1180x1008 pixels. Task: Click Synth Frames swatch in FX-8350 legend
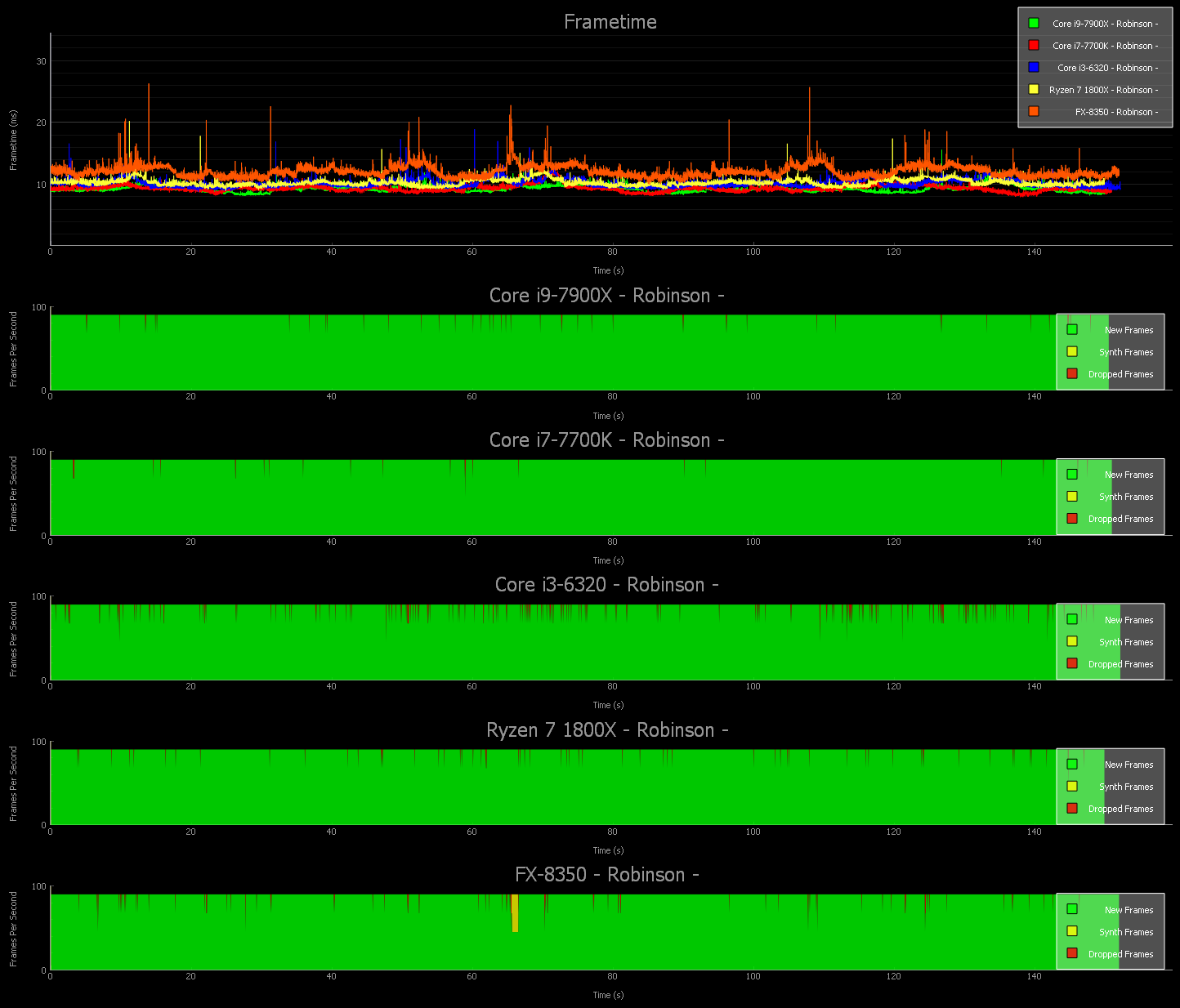[x=1072, y=930]
